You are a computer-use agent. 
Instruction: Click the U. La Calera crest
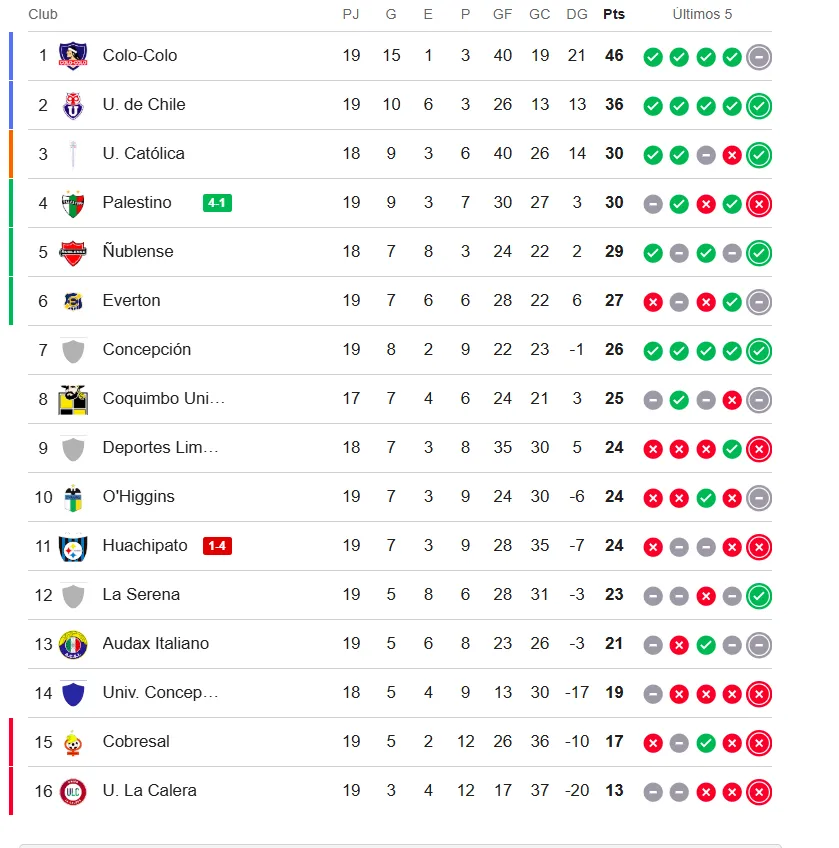(73, 792)
